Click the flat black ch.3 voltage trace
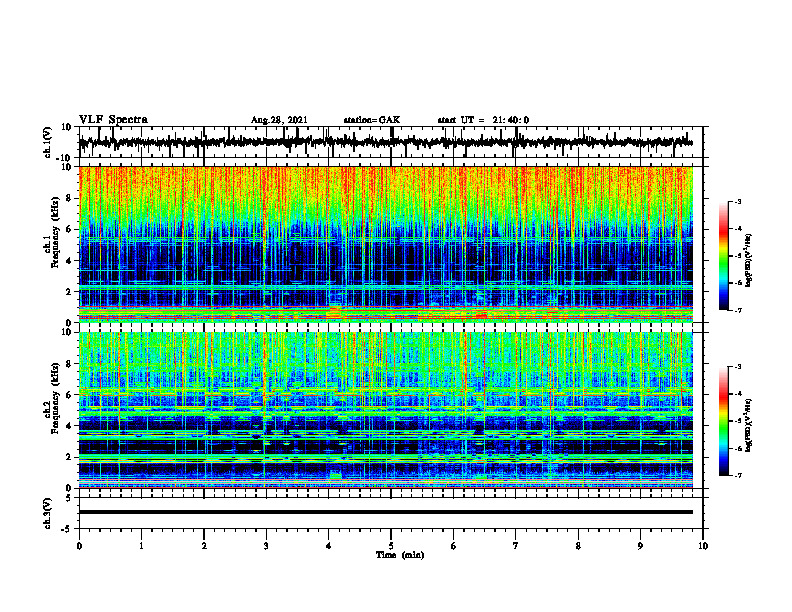Viewport: 792px width, 612px height. click(x=386, y=512)
